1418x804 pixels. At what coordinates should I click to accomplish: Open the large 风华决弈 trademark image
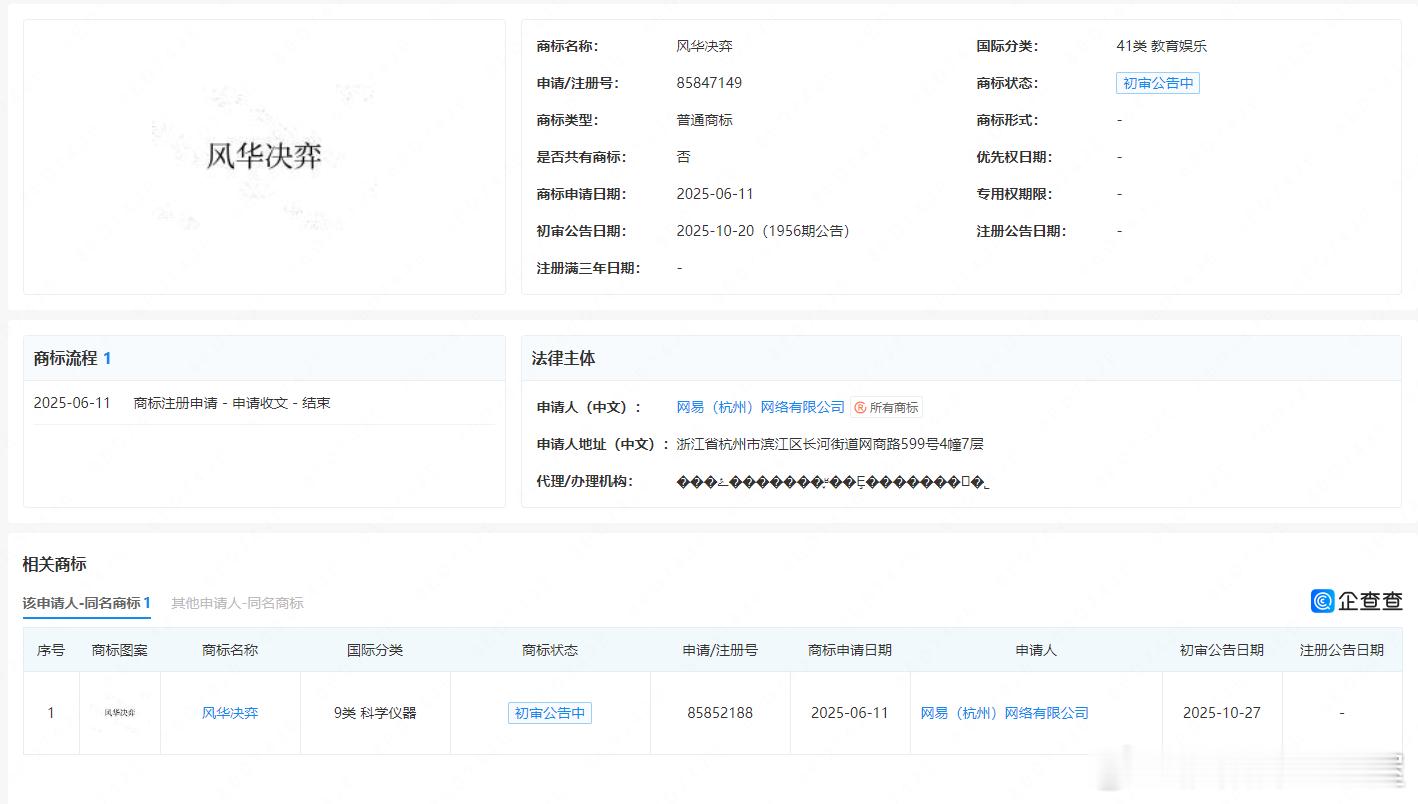[264, 156]
